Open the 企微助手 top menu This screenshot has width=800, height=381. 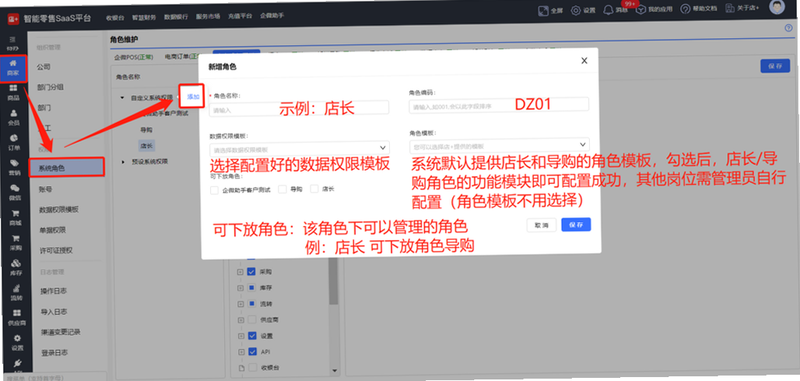[x=272, y=16]
